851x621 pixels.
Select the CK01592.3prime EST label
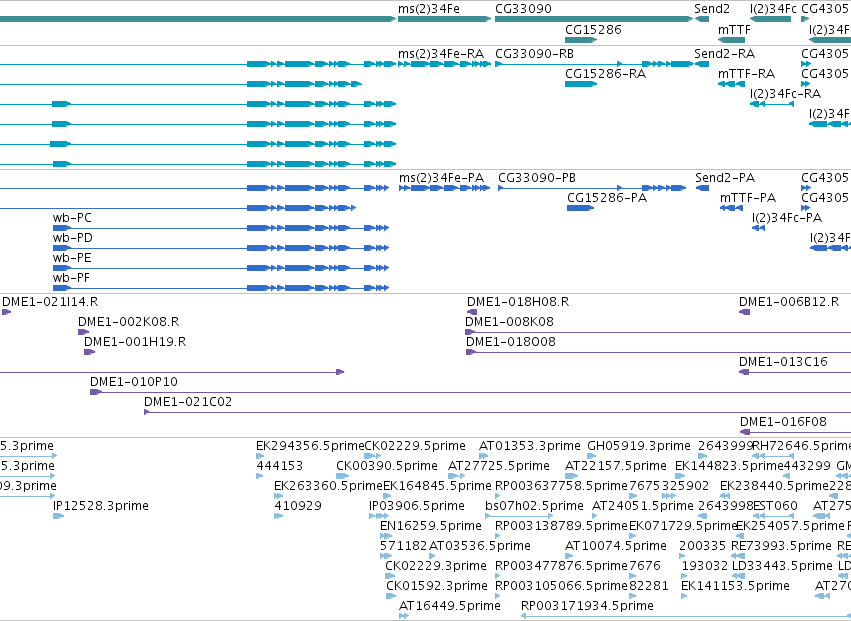[x=437, y=587]
